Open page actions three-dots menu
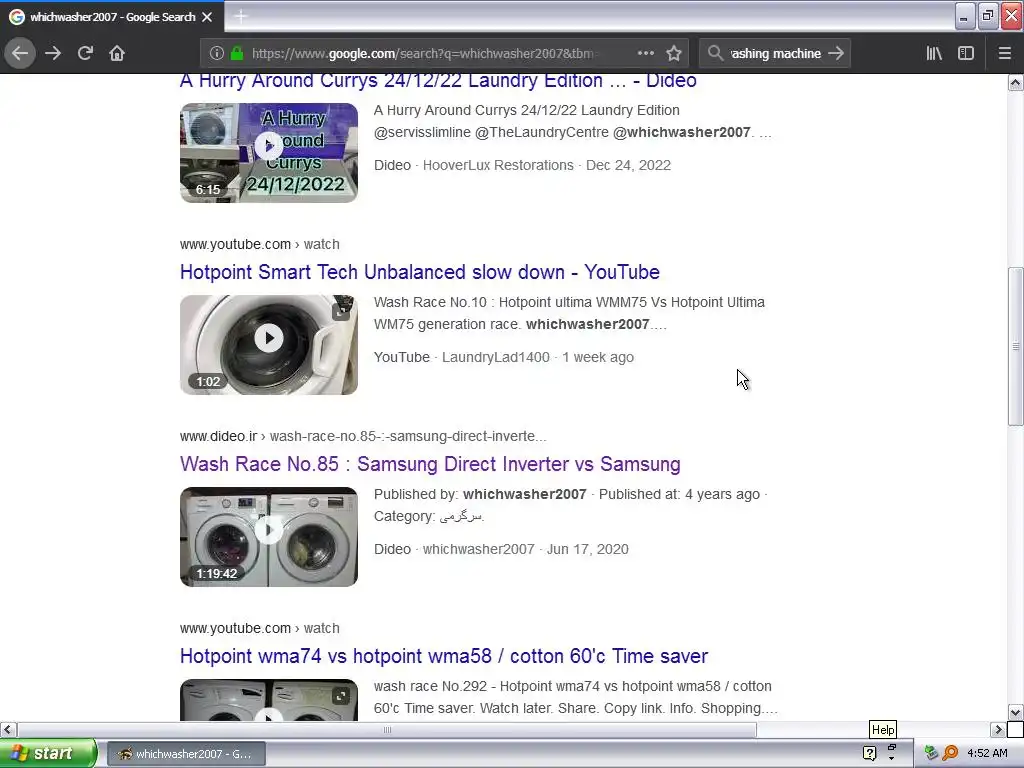 (x=646, y=53)
